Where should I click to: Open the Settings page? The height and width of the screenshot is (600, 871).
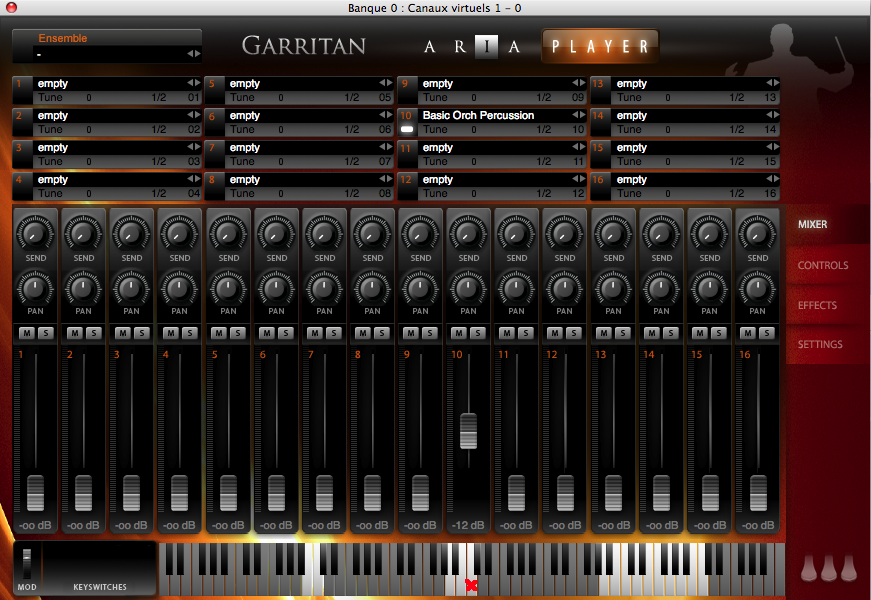point(819,344)
